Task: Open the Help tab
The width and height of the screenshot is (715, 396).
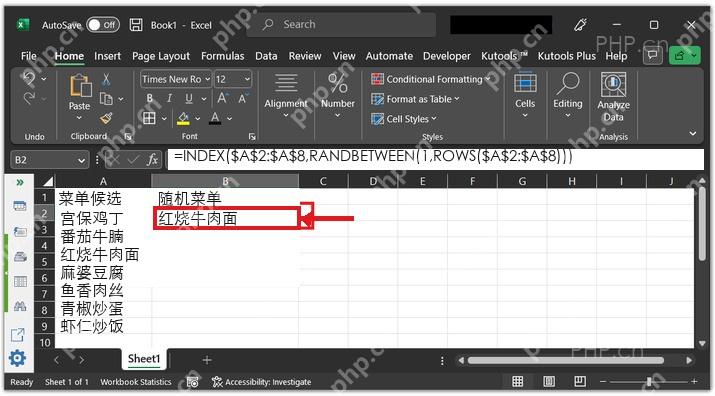Action: point(617,56)
